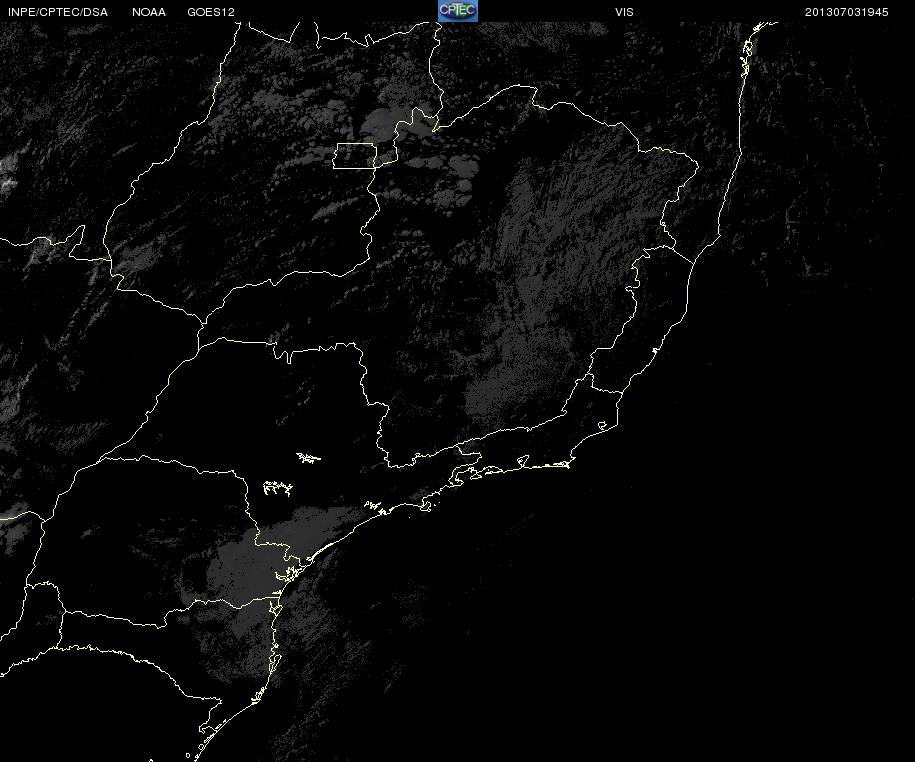Click the VIS channel label
The height and width of the screenshot is (762, 915).
click(x=624, y=12)
